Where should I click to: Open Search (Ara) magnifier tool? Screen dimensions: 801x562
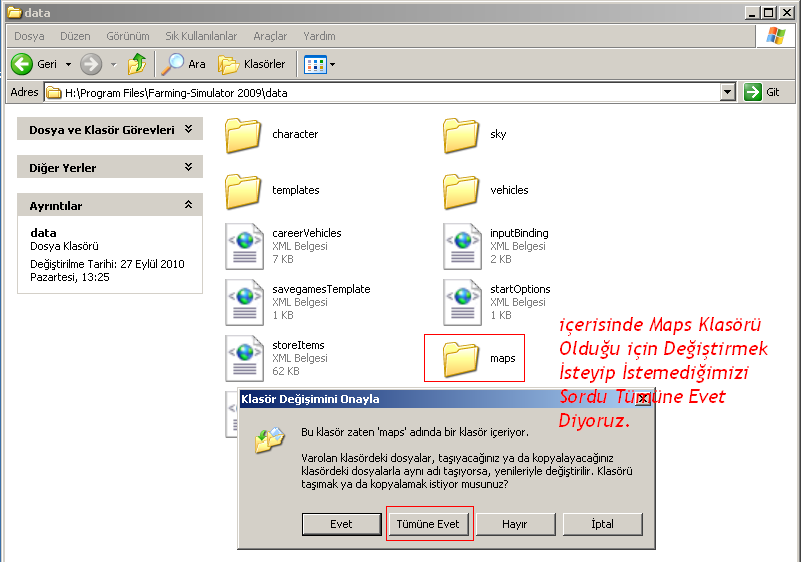point(173,64)
